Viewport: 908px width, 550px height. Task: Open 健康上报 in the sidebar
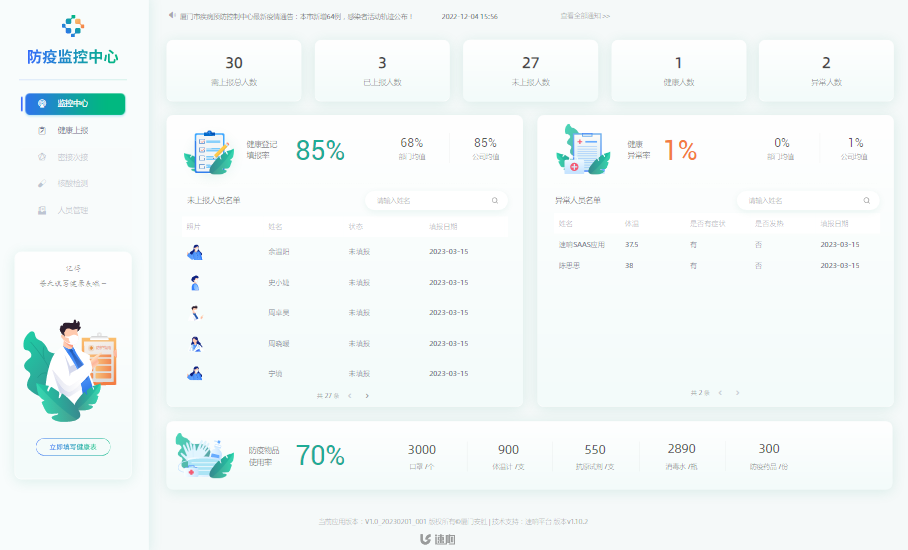(x=72, y=131)
